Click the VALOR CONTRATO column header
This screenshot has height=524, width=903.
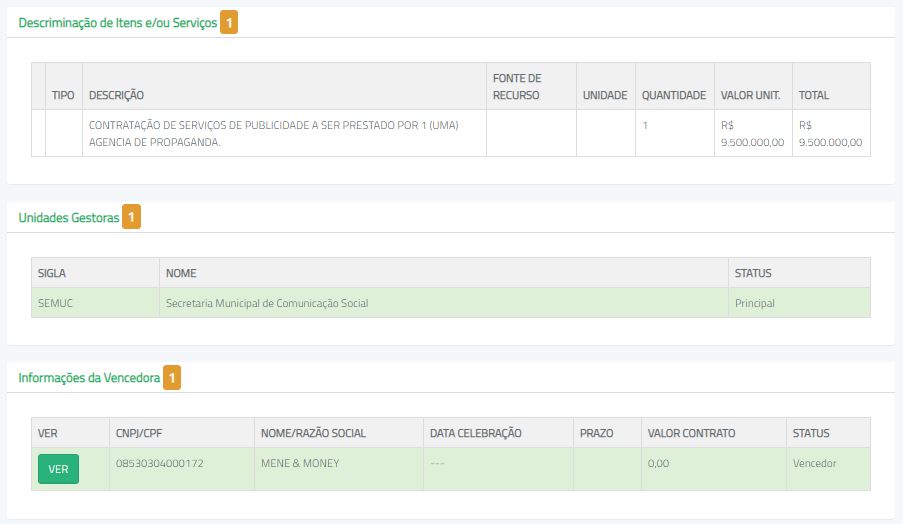[x=691, y=433]
